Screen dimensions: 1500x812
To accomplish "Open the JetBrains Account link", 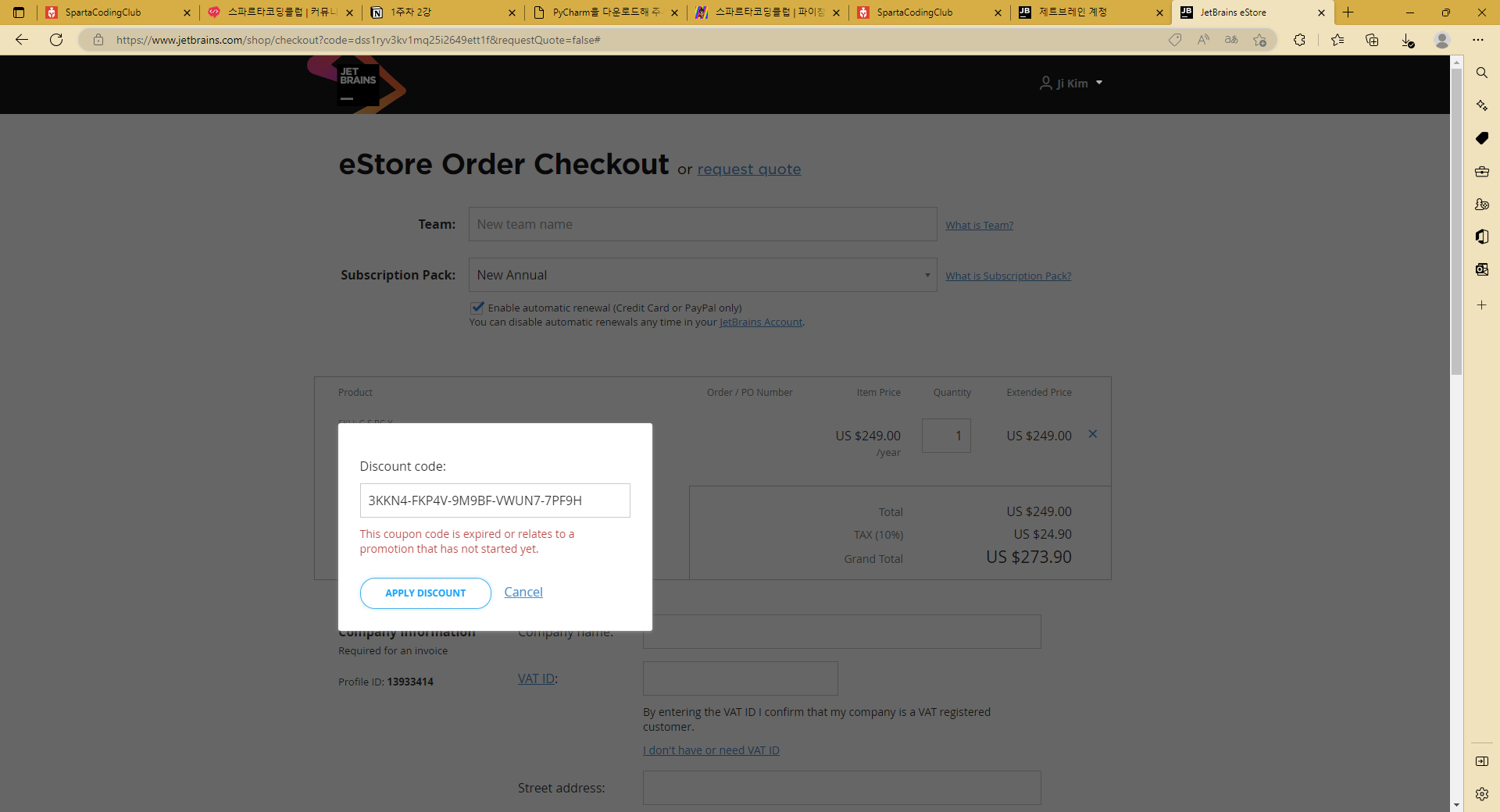I will (761, 322).
